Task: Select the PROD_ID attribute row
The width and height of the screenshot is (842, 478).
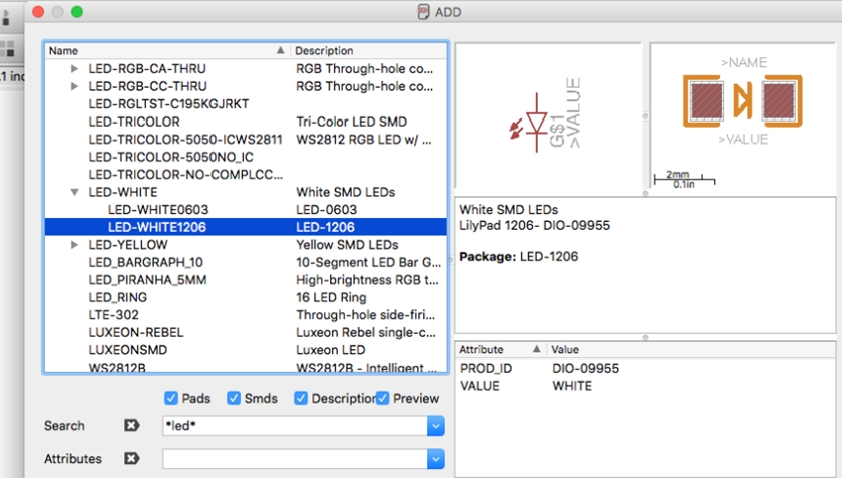Action: coord(645,368)
